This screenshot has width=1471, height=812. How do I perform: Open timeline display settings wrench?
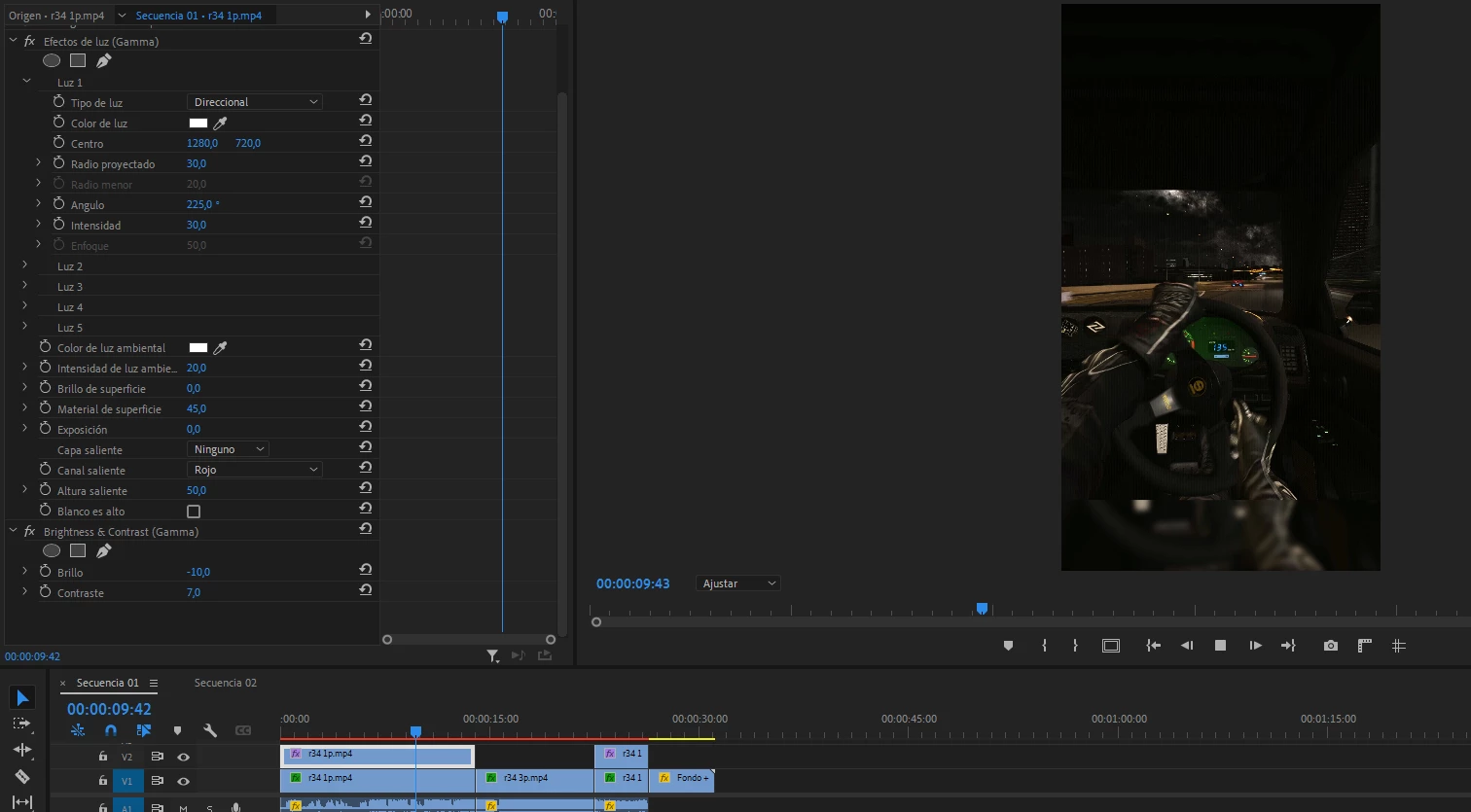(x=209, y=730)
